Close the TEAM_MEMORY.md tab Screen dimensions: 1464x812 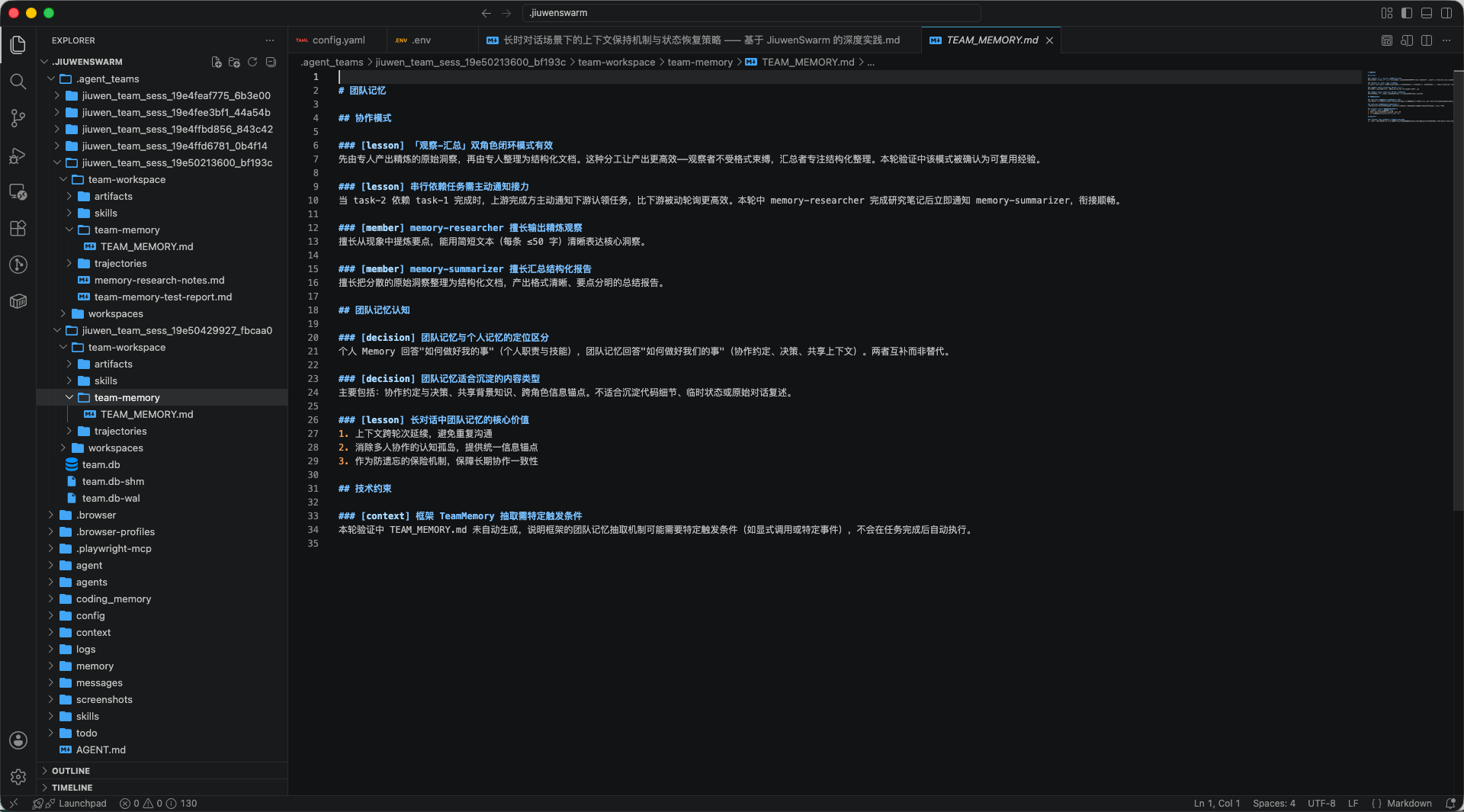tap(1050, 40)
